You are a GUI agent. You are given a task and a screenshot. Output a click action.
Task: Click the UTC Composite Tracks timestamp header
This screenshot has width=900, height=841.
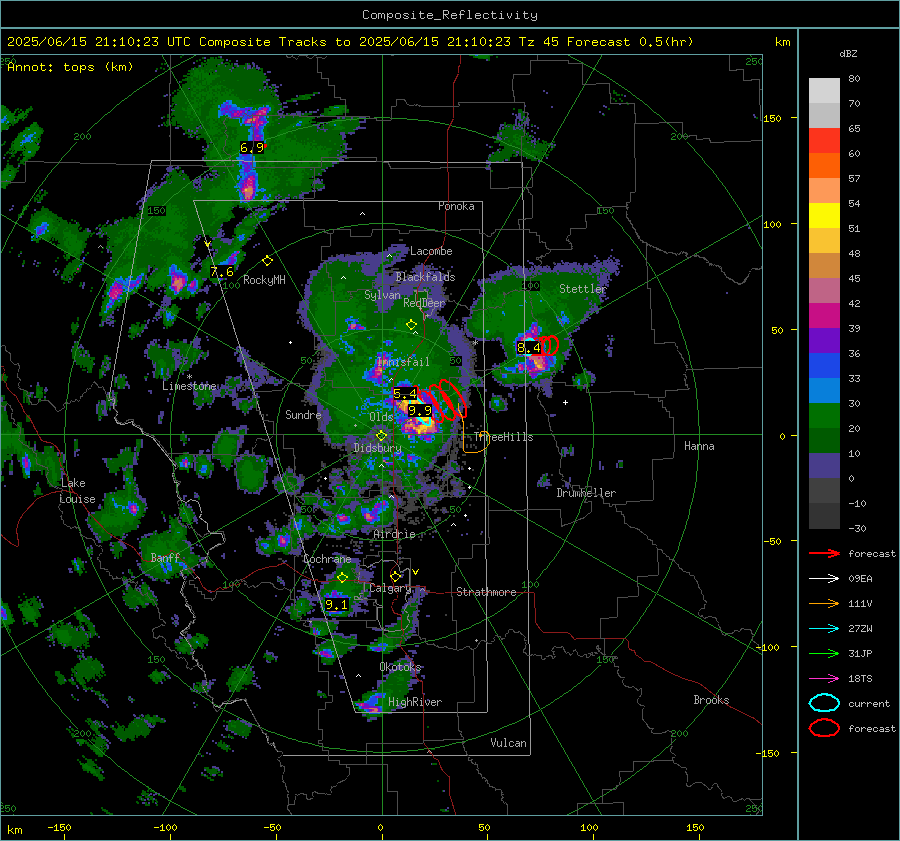[x=350, y=42]
